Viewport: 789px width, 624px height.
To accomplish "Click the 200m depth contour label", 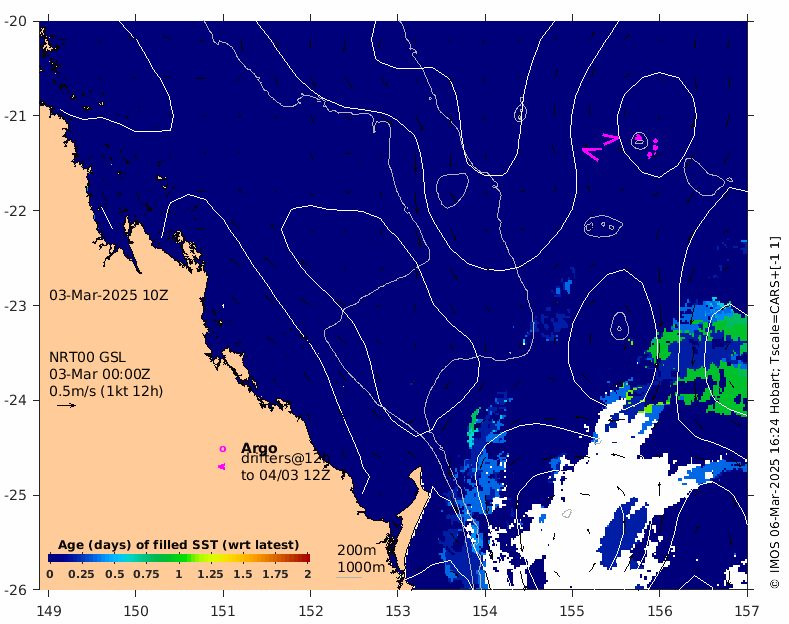I will click(x=357, y=550).
